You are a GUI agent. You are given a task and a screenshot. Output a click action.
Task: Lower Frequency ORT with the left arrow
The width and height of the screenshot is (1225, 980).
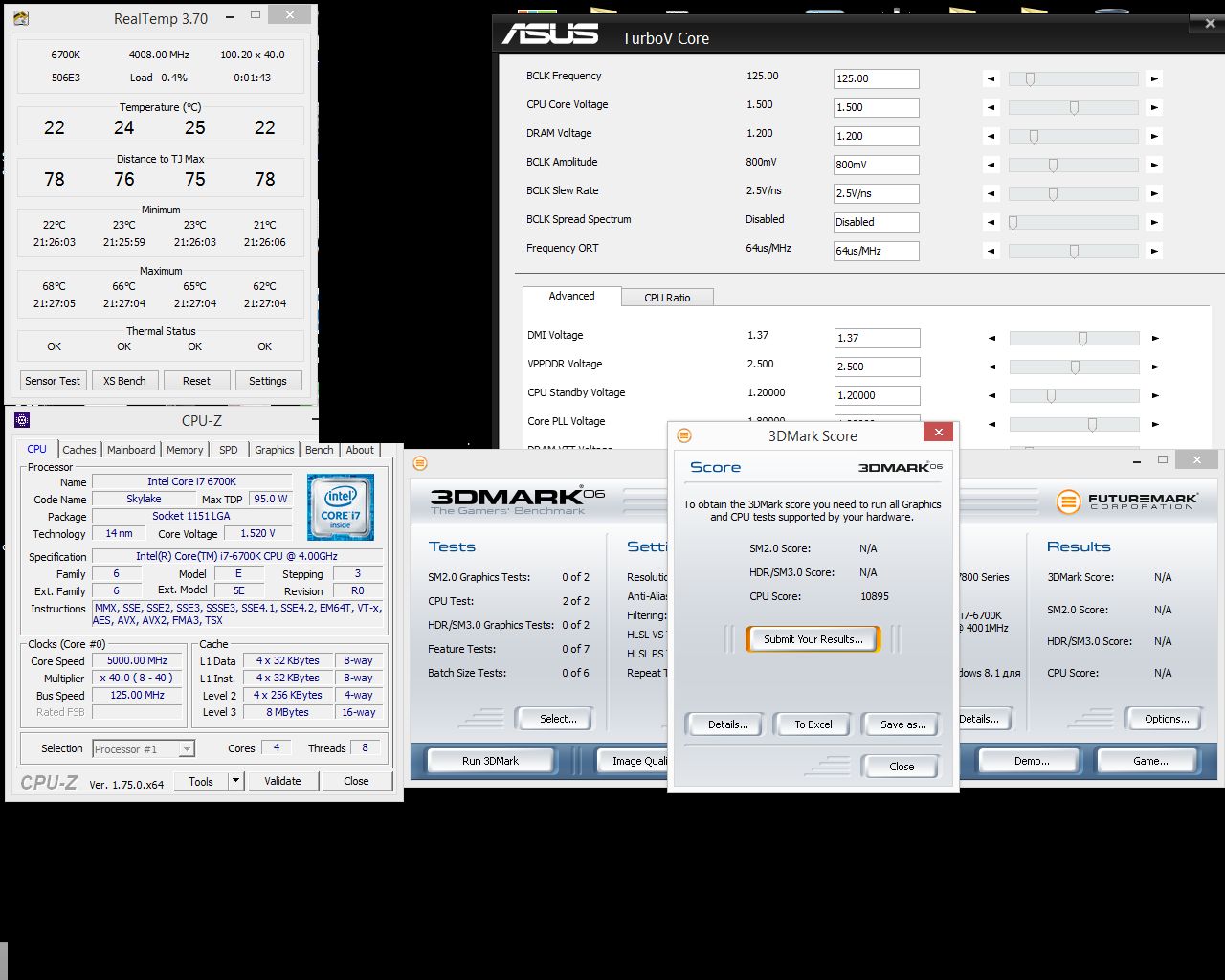991,252
